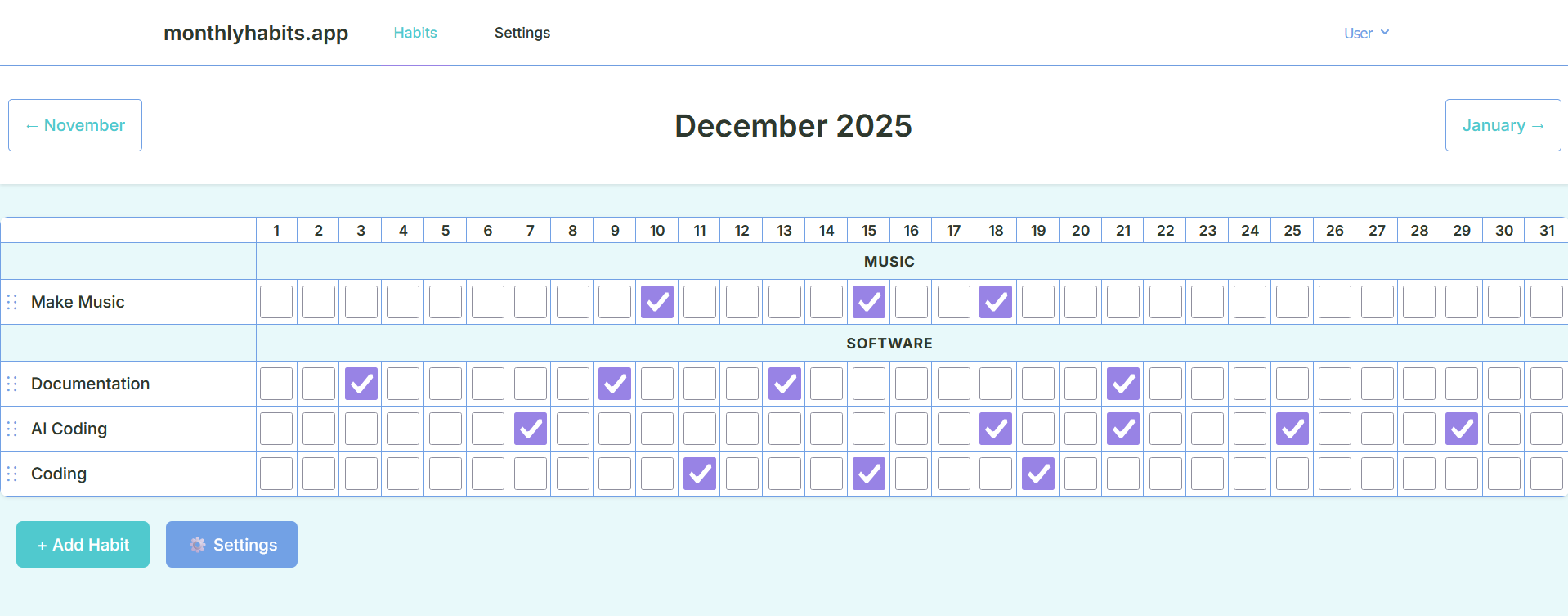Switch to the Habits tab
The width and height of the screenshot is (1568, 616).
[x=415, y=33]
